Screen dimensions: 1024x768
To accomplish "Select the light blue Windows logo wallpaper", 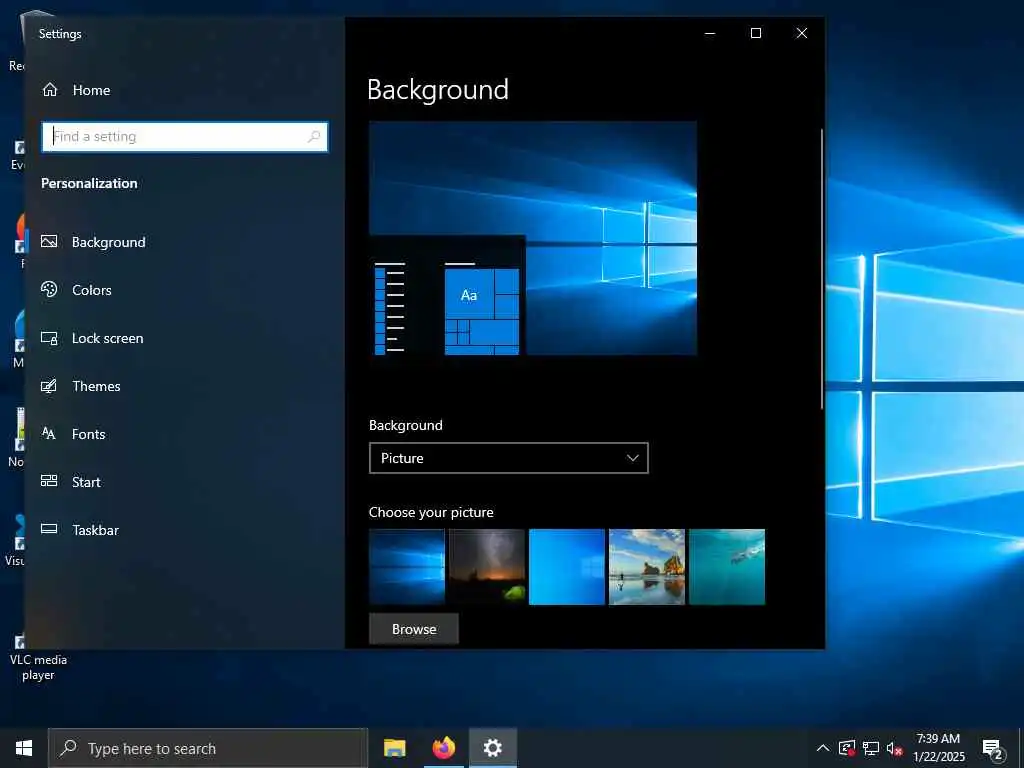I will tap(567, 567).
